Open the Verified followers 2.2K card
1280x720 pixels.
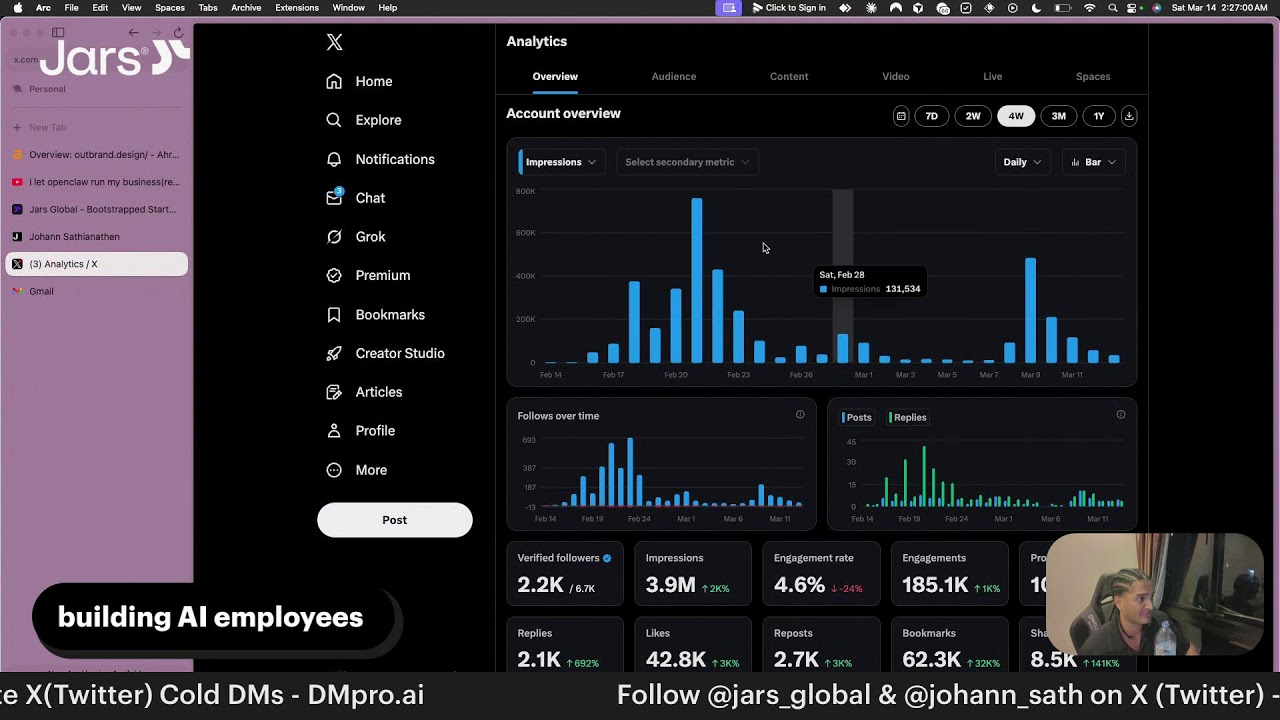(564, 574)
